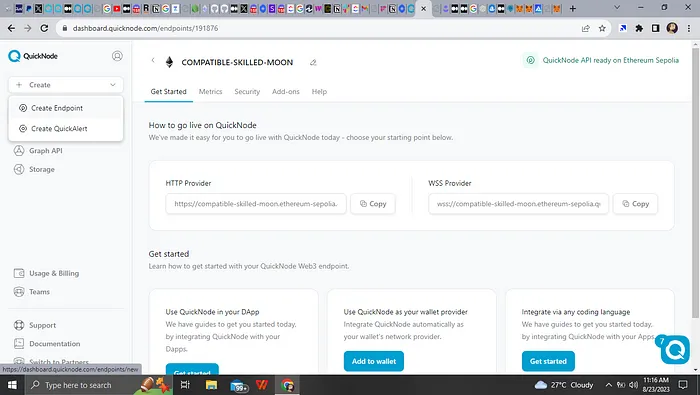The width and height of the screenshot is (700, 395).
Task: Open browser extensions puzzle icon
Action: click(x=639, y=28)
